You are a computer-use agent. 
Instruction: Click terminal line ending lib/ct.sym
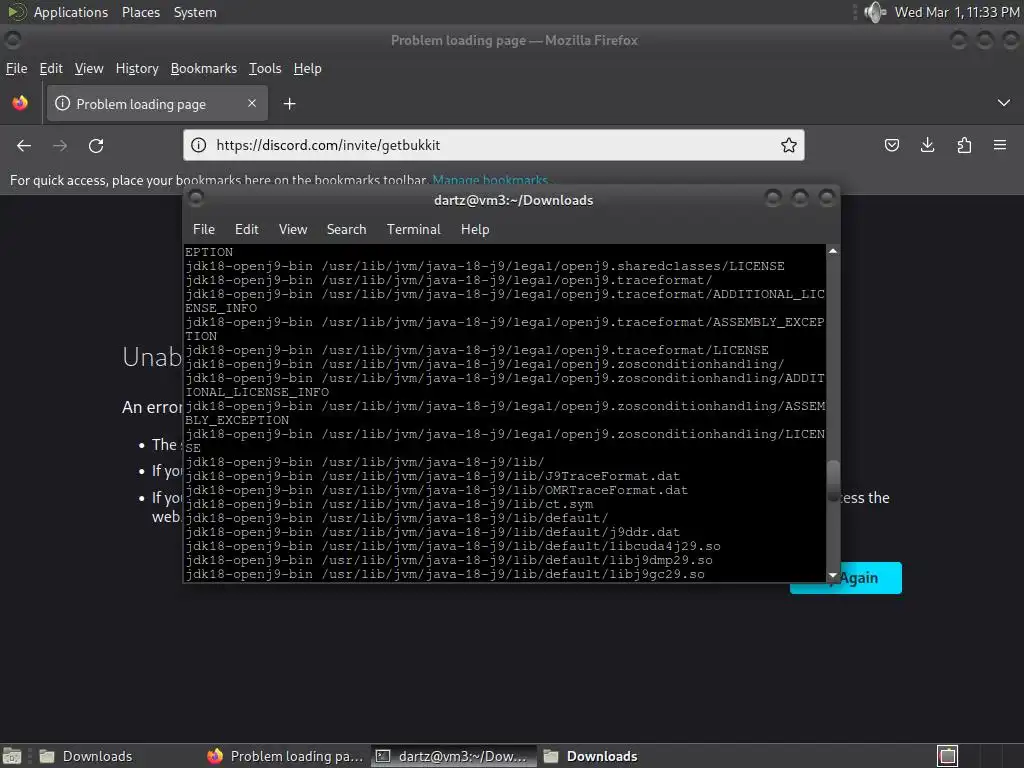point(389,504)
